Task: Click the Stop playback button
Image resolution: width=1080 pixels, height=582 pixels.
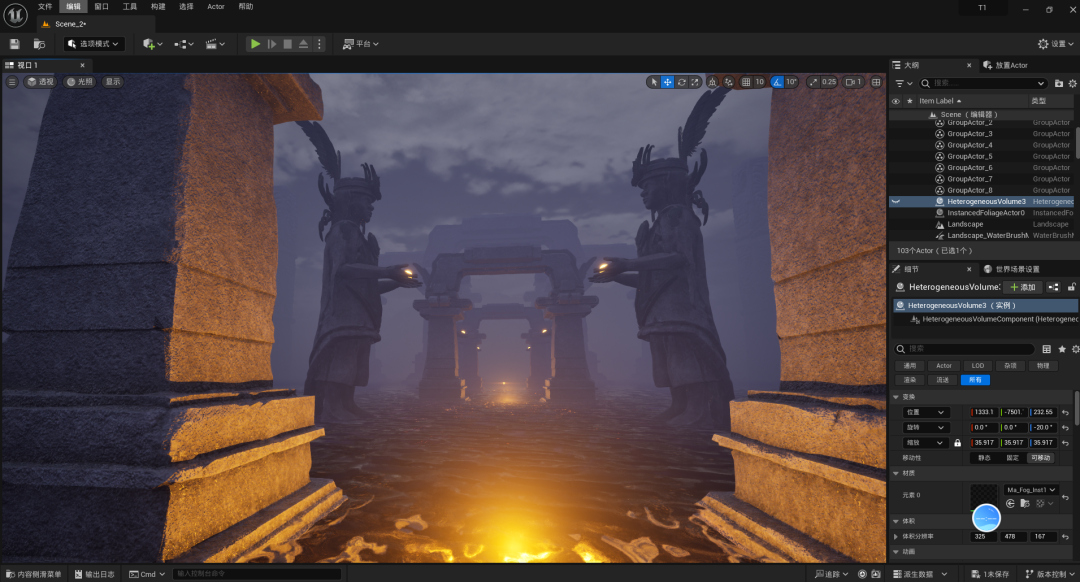Action: tap(288, 44)
